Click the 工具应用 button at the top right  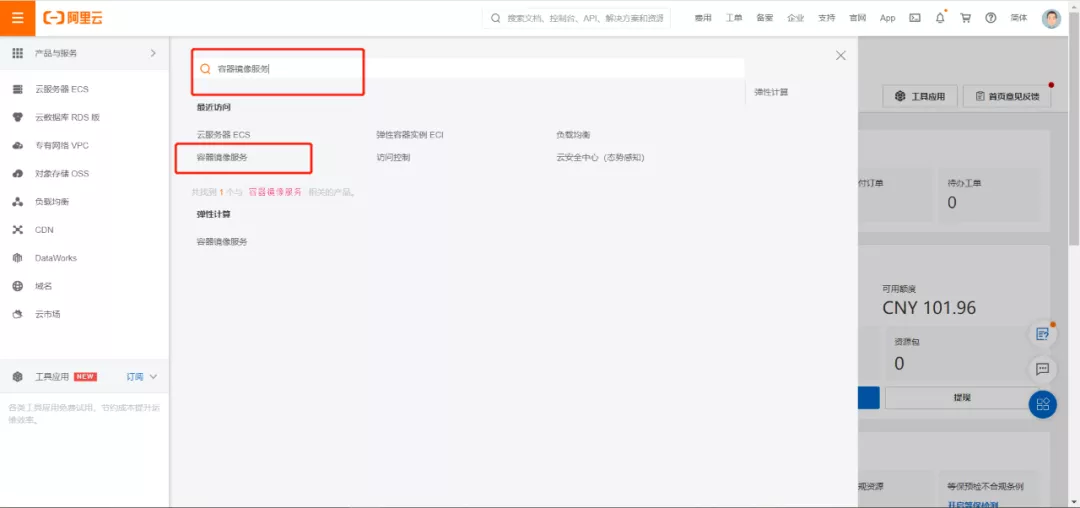click(x=920, y=96)
